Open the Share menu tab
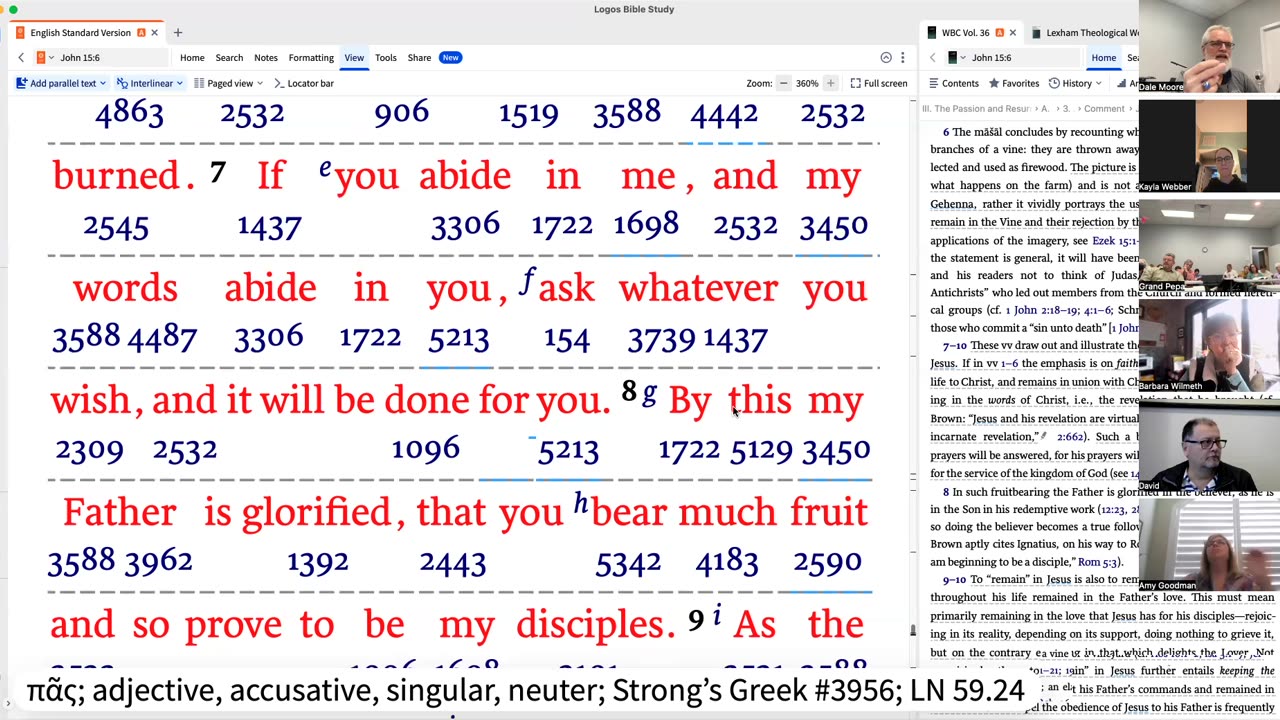 [419, 58]
